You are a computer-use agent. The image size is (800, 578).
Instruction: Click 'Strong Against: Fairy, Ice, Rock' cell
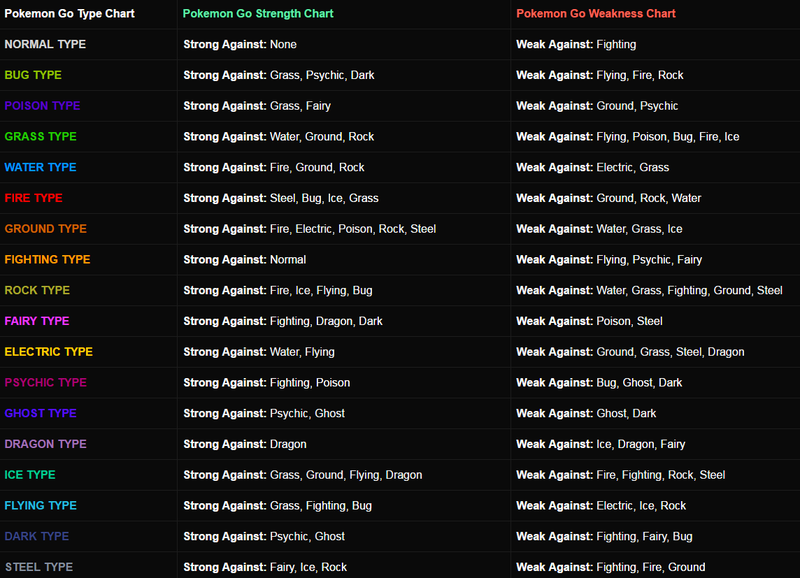(x=265, y=567)
